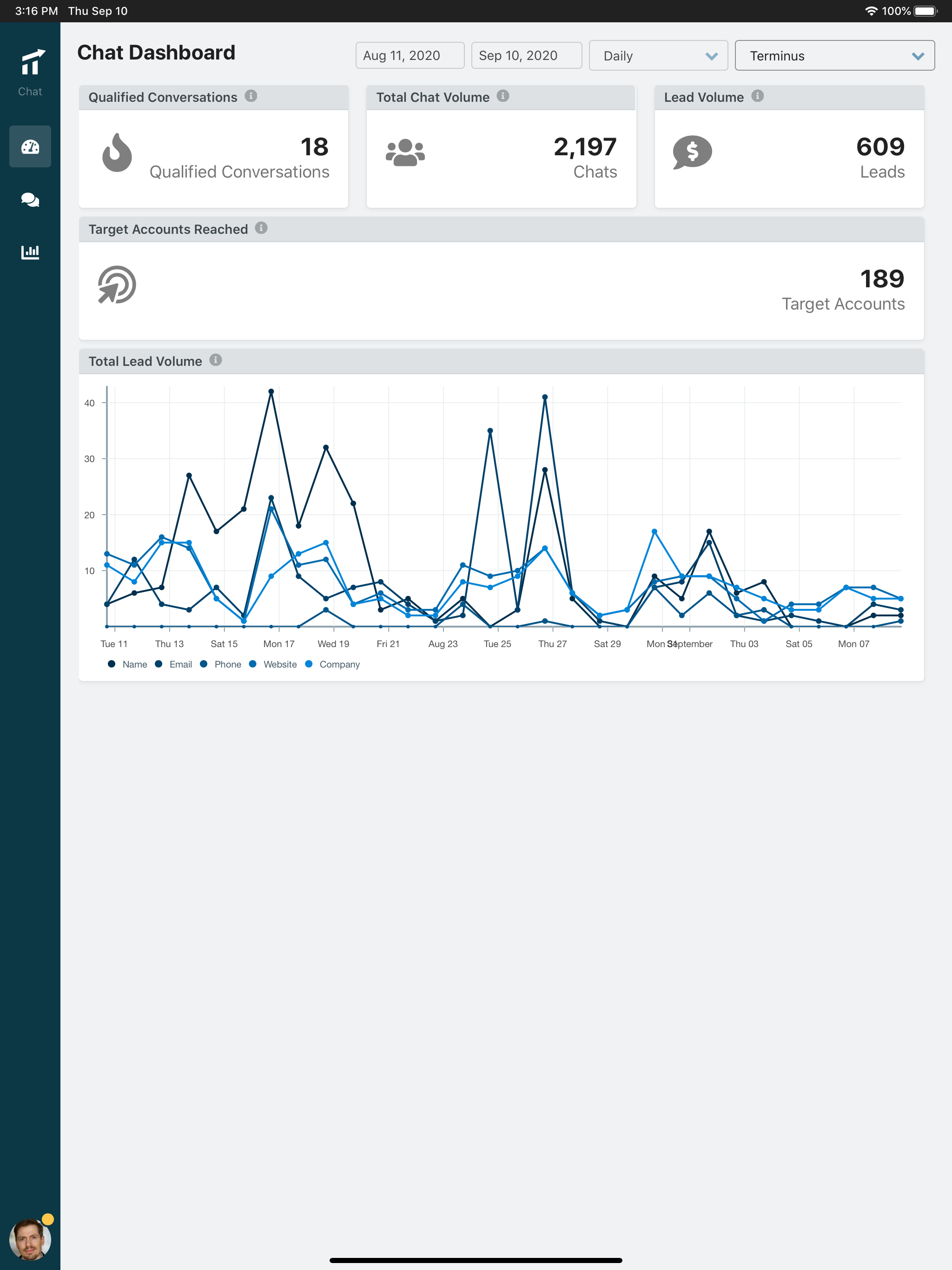
Task: Click the Aug 11, 2020 start date field
Action: pos(410,56)
